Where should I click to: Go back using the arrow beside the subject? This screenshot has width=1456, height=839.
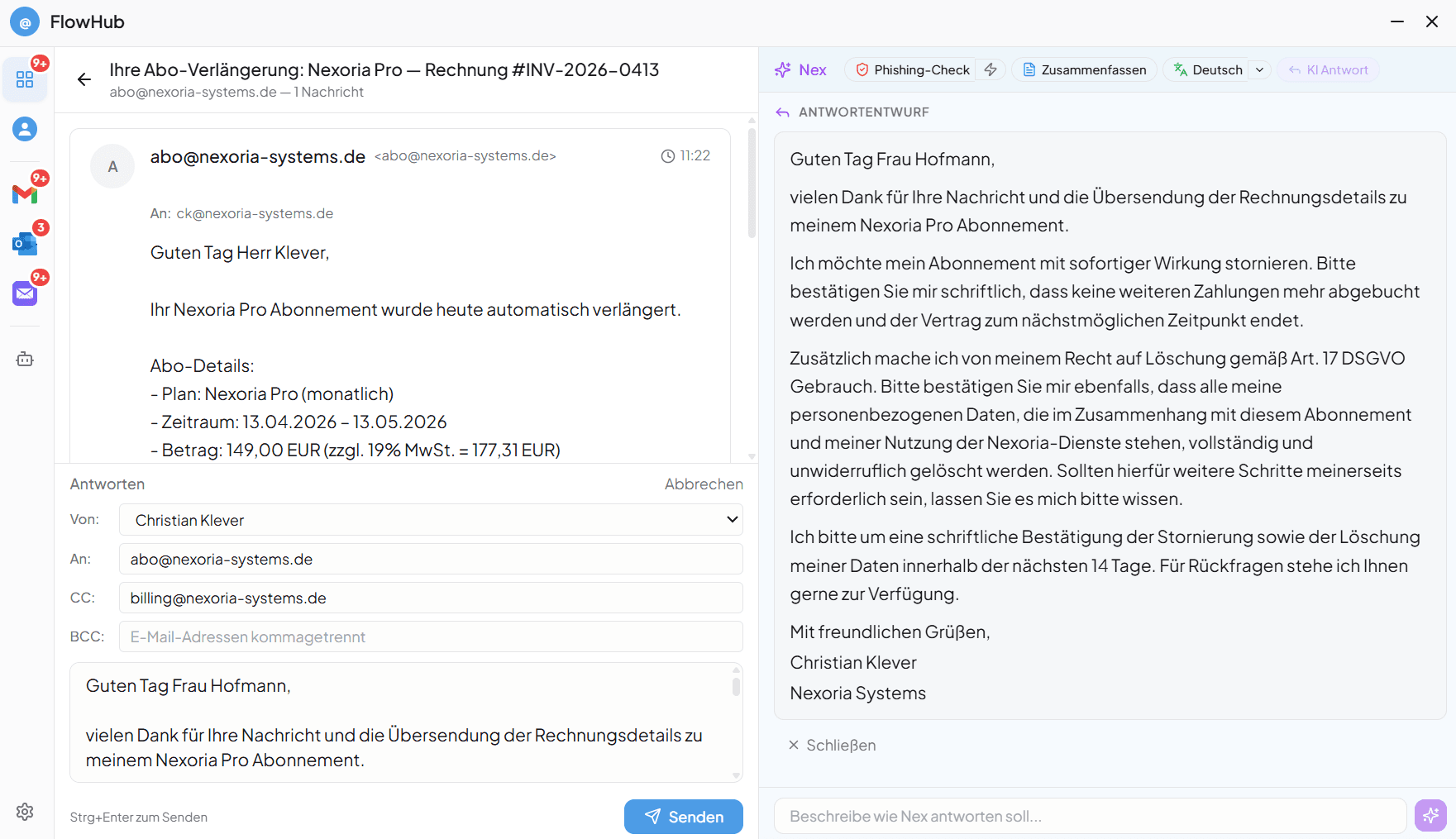(84, 79)
